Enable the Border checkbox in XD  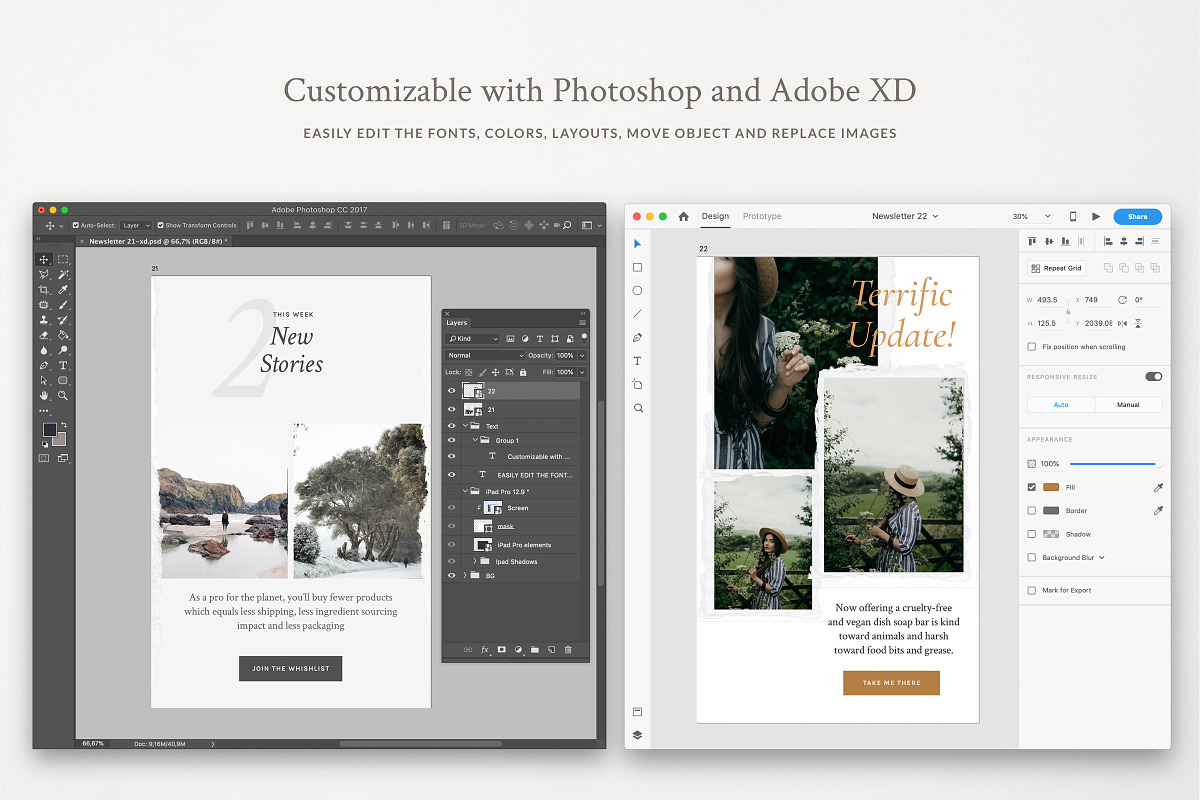pyautogui.click(x=1032, y=510)
